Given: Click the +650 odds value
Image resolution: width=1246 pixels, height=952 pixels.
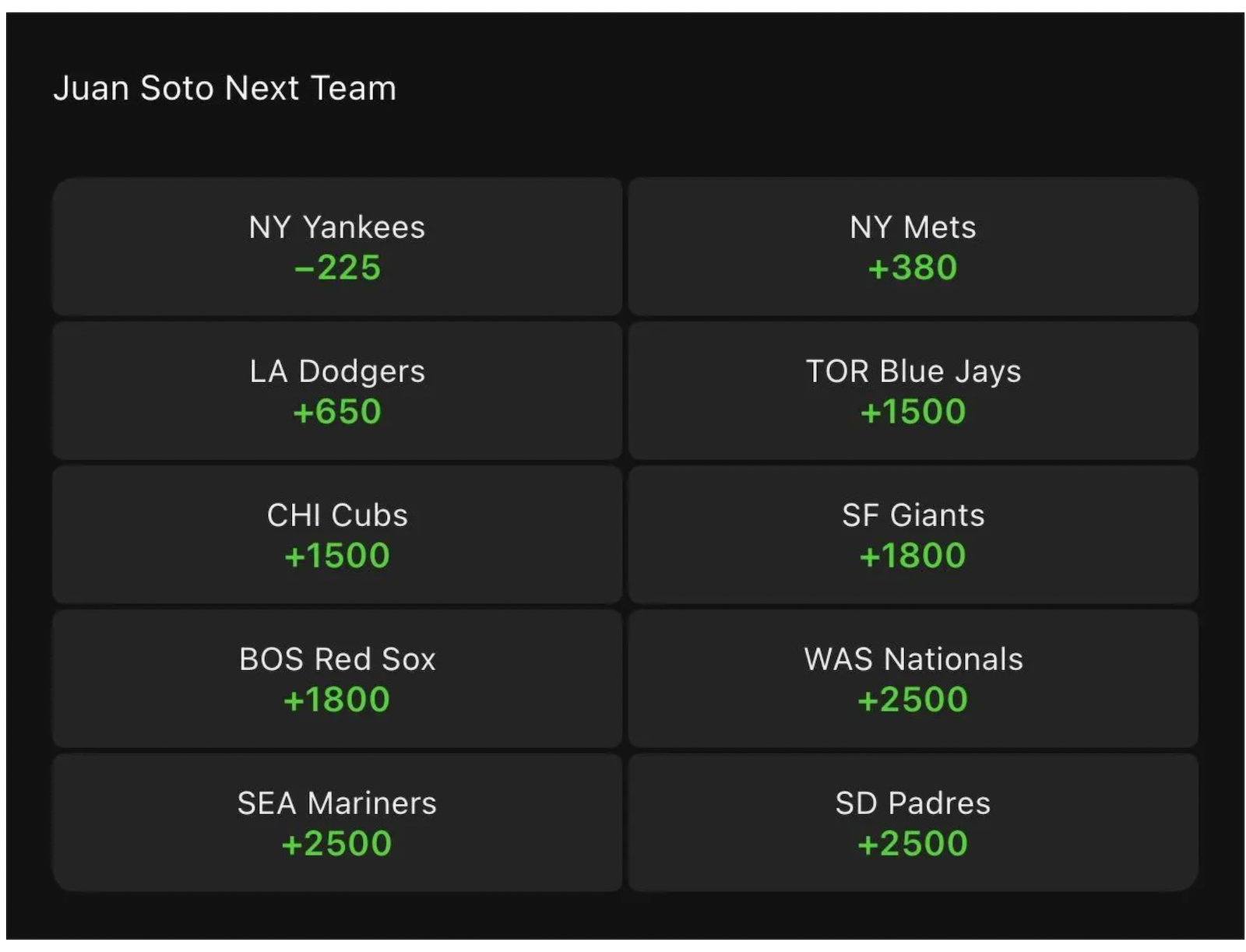Looking at the screenshot, I should pyautogui.click(x=337, y=412).
